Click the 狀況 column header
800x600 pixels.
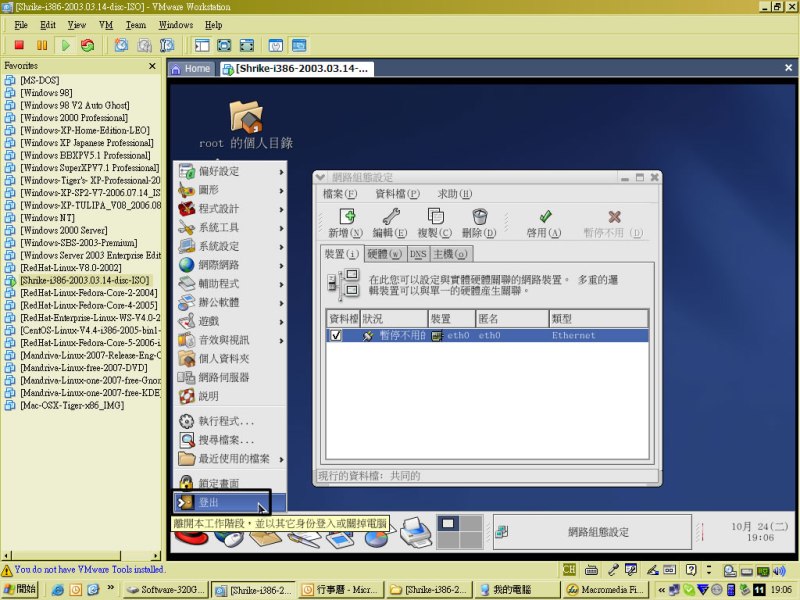[394, 319]
